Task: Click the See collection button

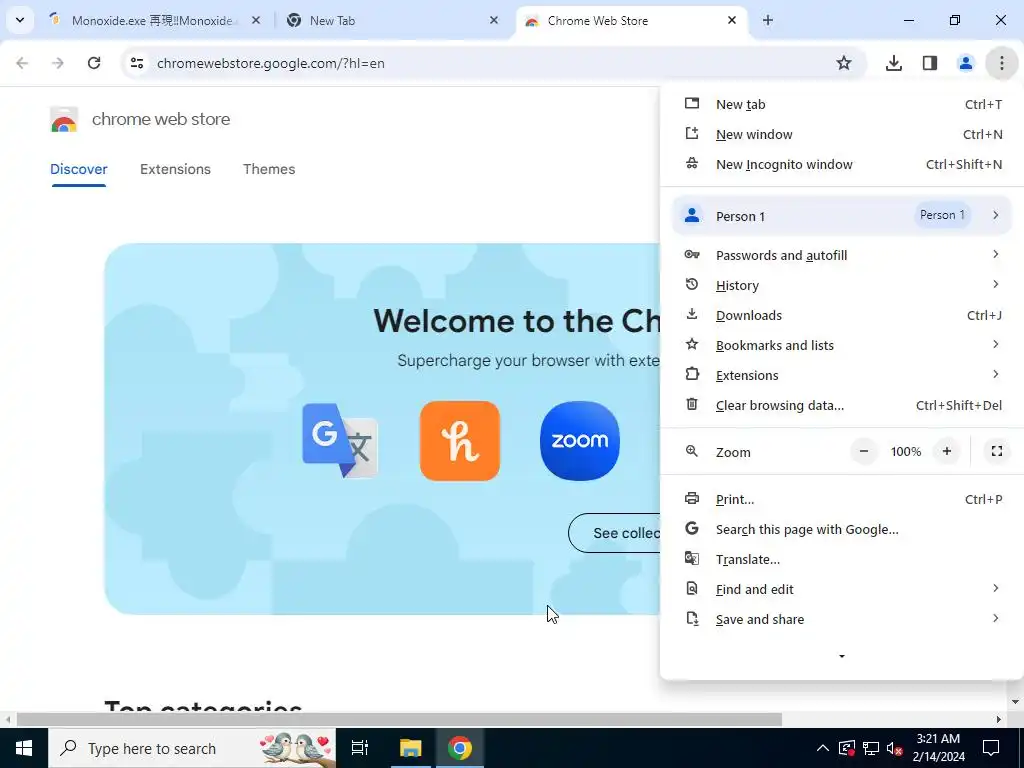Action: (x=615, y=533)
